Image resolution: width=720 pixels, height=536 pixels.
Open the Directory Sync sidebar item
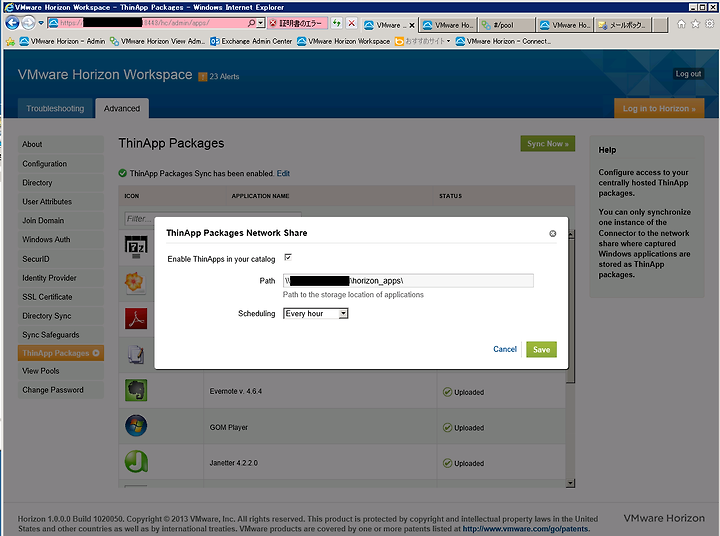(x=61, y=316)
